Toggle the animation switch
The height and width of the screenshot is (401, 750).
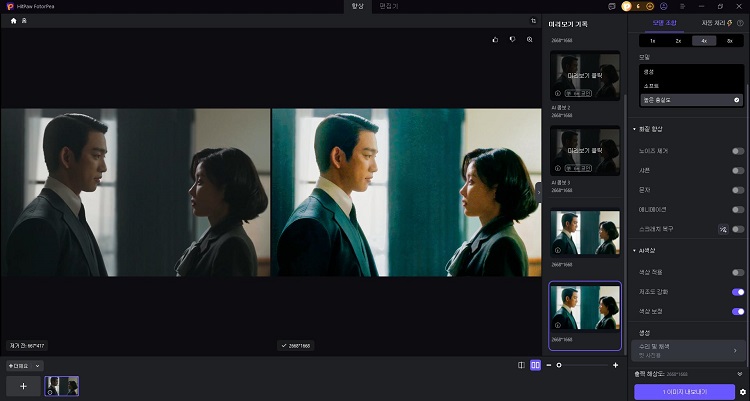click(x=738, y=210)
